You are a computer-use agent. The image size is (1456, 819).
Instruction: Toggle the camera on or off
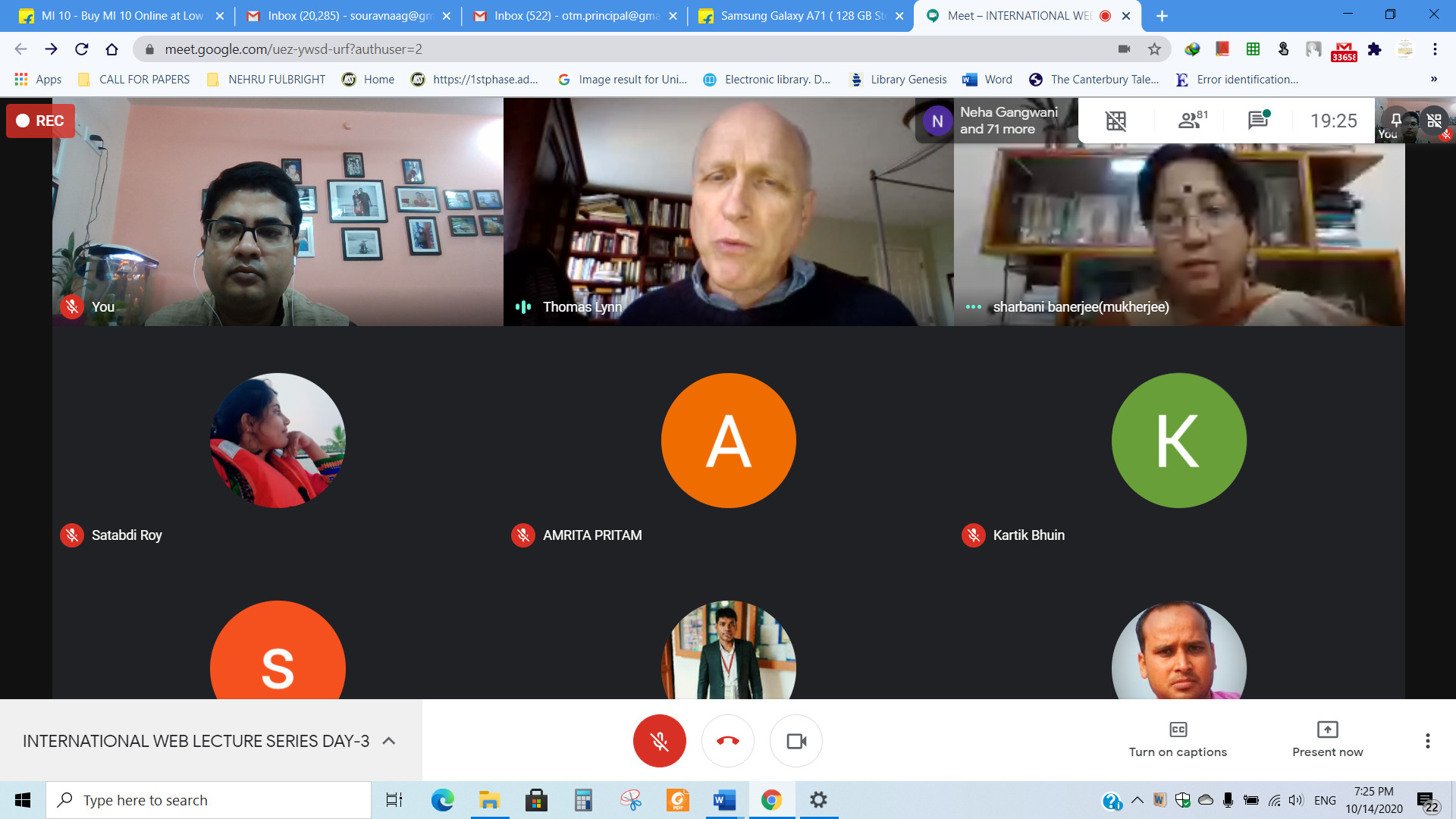pos(795,741)
